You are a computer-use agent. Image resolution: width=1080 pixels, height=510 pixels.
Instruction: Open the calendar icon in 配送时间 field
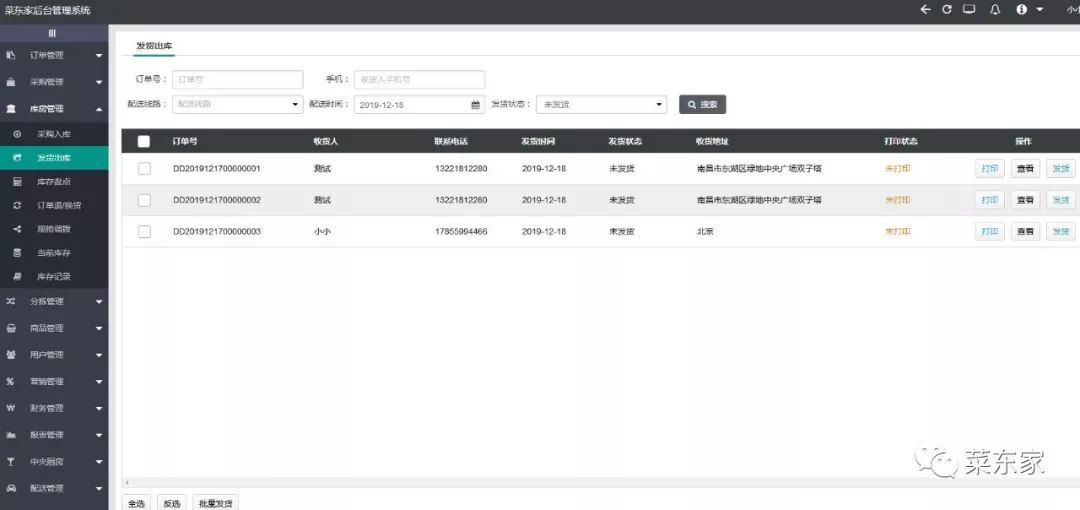tap(475, 105)
